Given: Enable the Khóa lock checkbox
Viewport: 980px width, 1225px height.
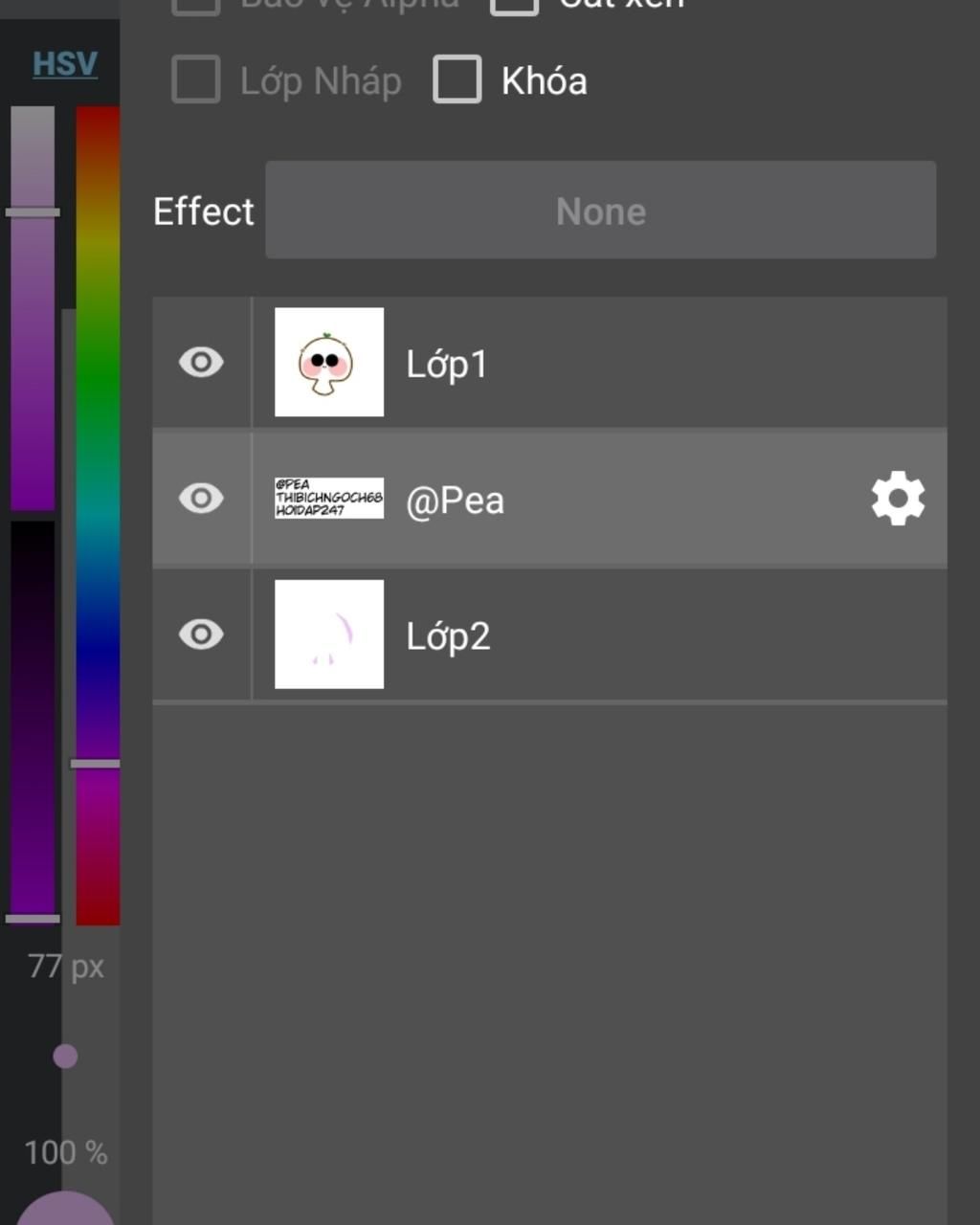Looking at the screenshot, I should tap(457, 79).
